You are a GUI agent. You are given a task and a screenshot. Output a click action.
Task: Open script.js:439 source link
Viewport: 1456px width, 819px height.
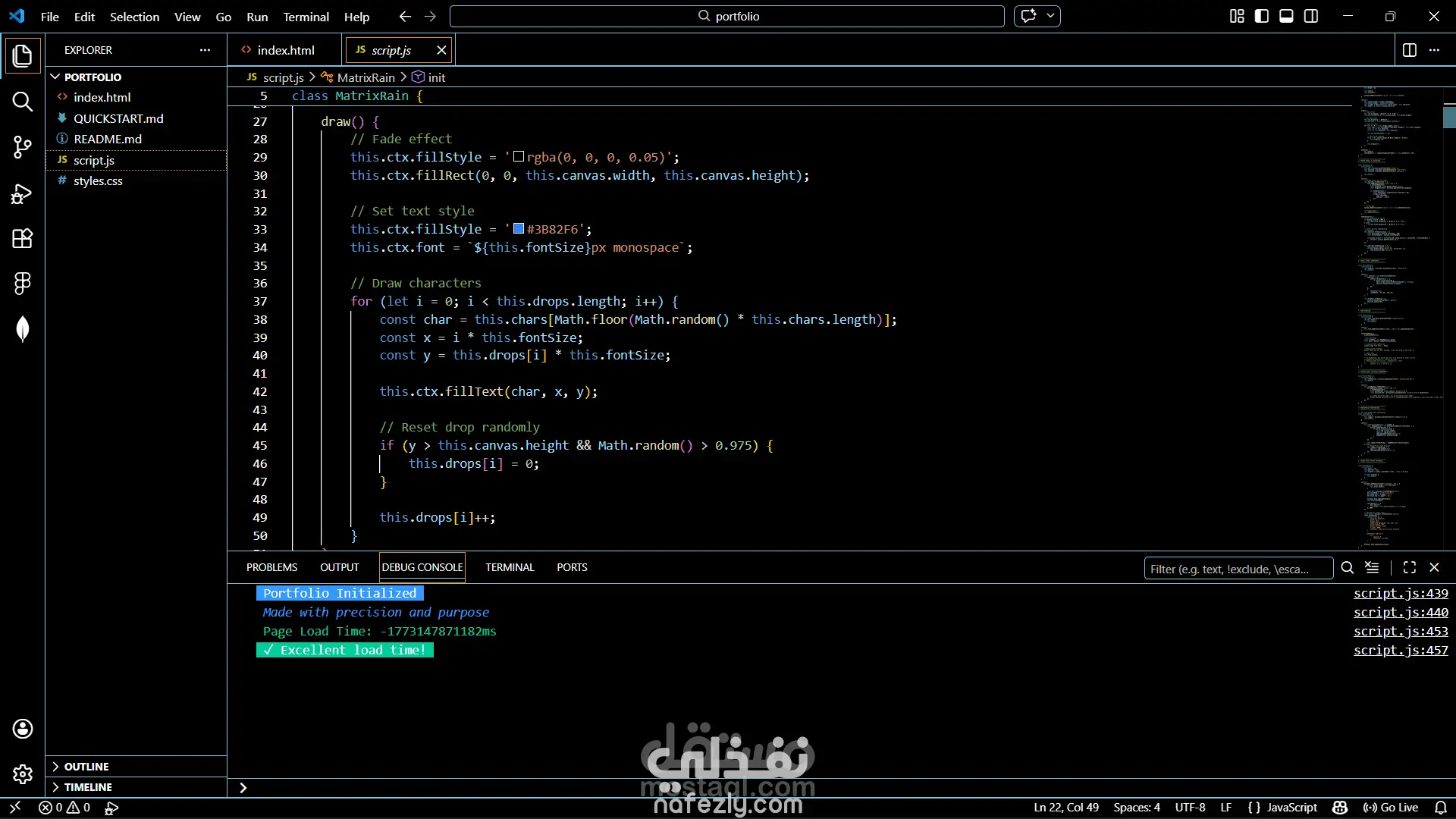pyautogui.click(x=1400, y=593)
